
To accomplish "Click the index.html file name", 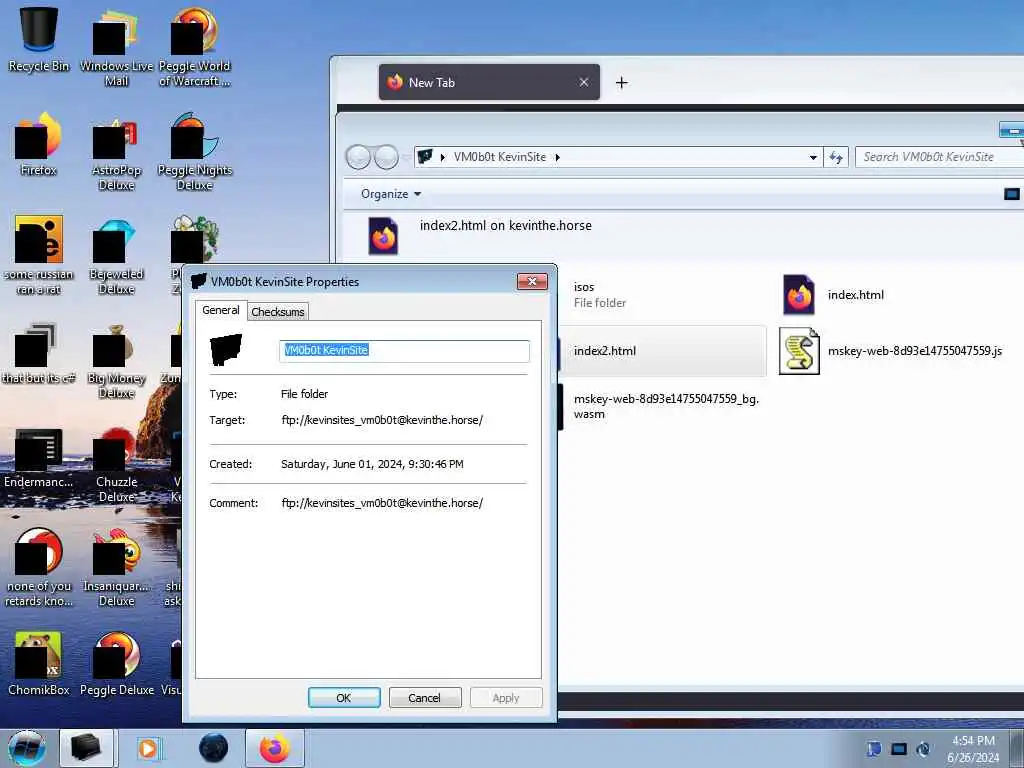I will click(x=856, y=295).
